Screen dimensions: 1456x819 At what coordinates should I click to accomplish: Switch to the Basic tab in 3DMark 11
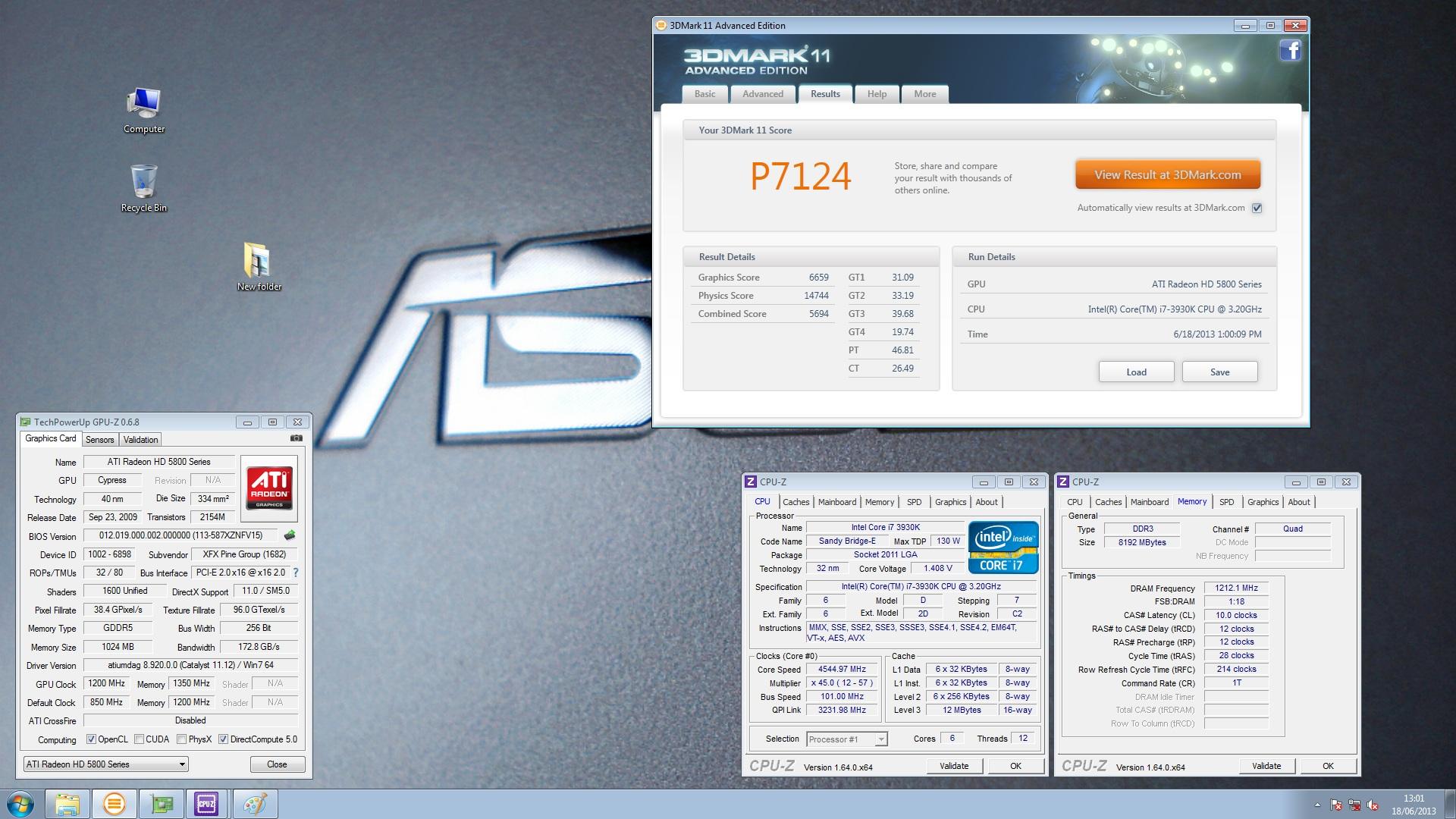(x=704, y=94)
